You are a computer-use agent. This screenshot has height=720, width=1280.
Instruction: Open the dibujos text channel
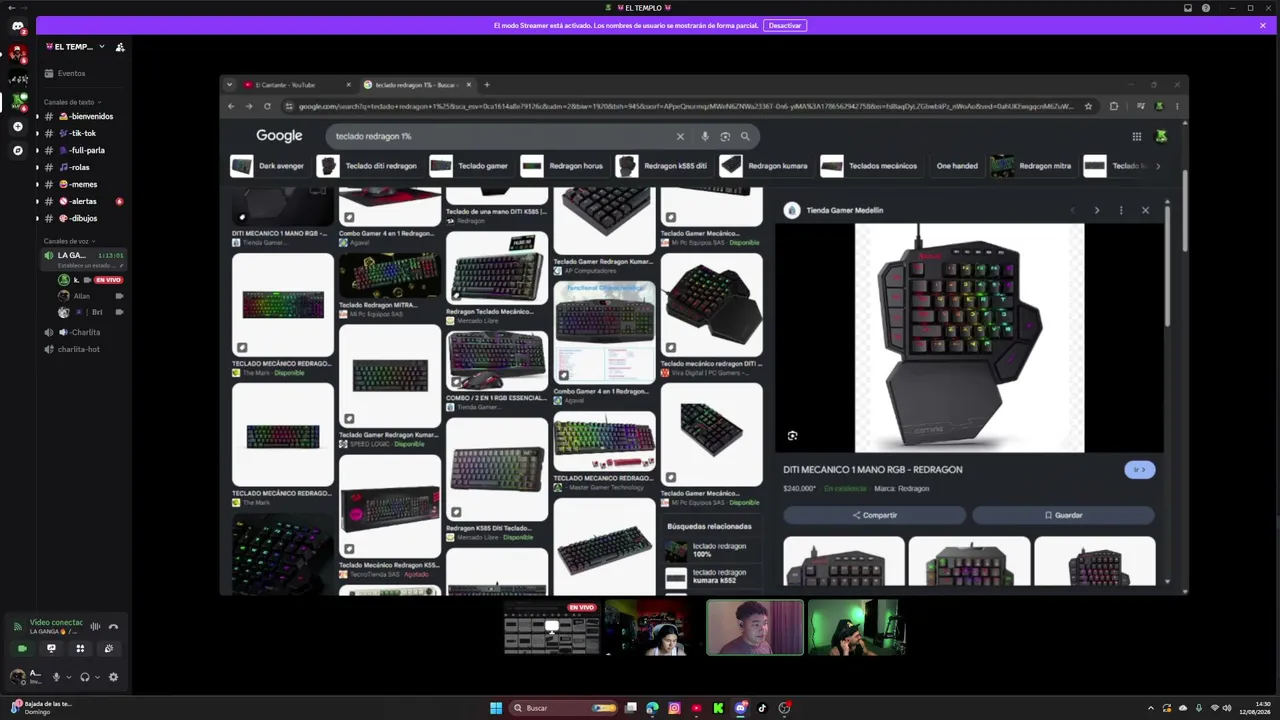coord(84,218)
